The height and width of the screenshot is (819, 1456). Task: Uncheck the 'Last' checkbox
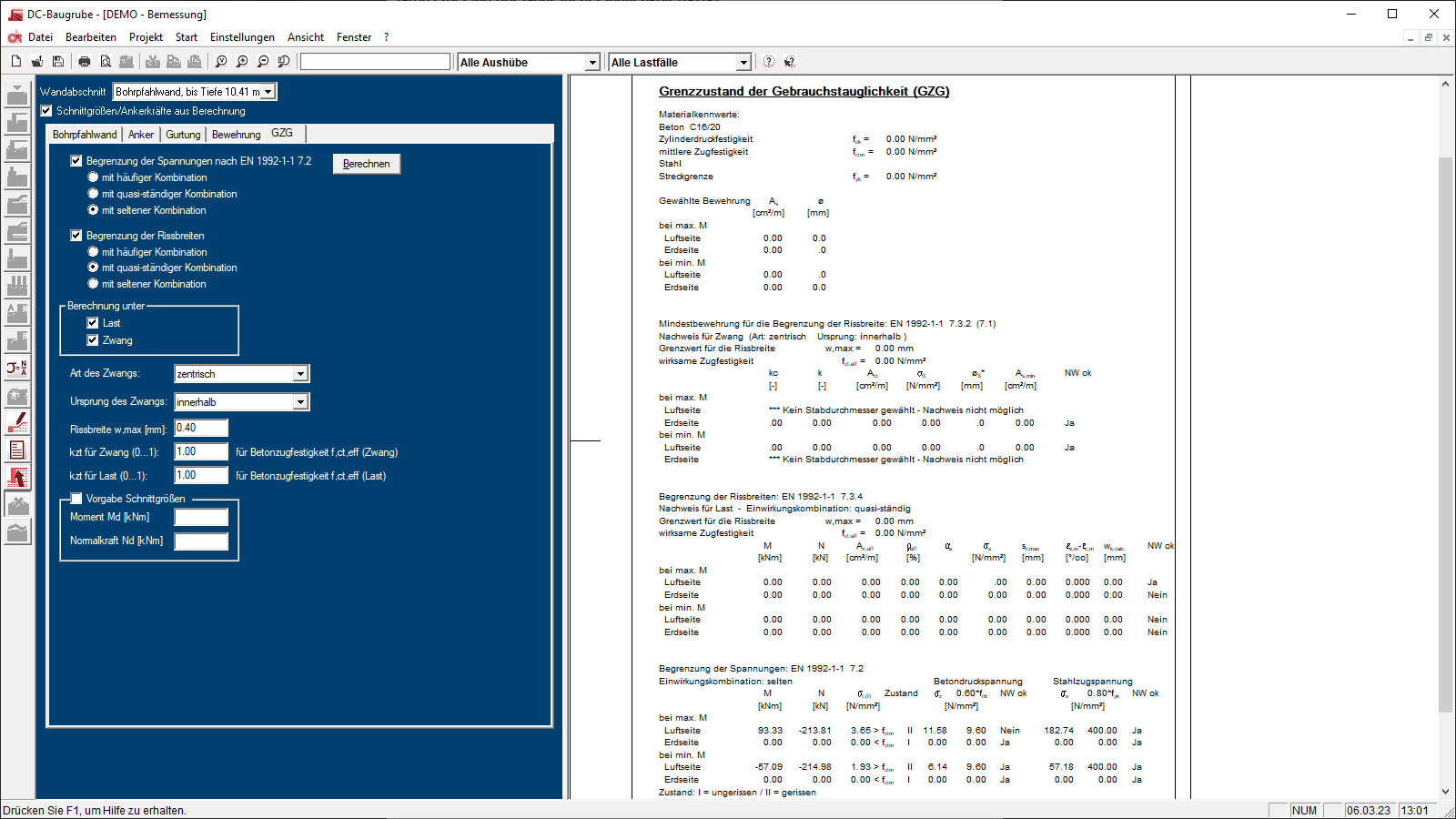pos(93,323)
